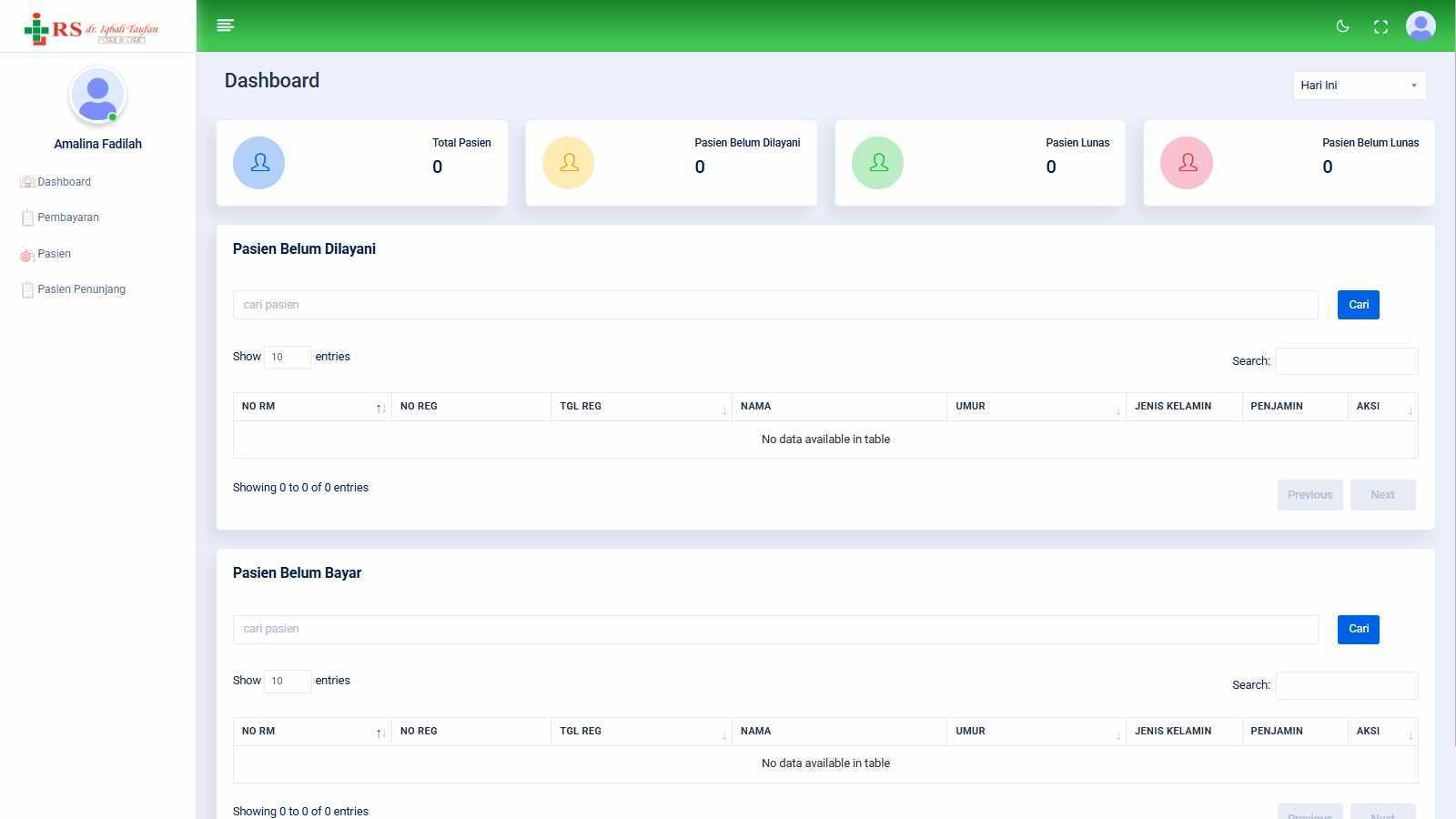
Task: Focus cari pasien field in Pasien Belum Bayar
Action: pos(775,630)
